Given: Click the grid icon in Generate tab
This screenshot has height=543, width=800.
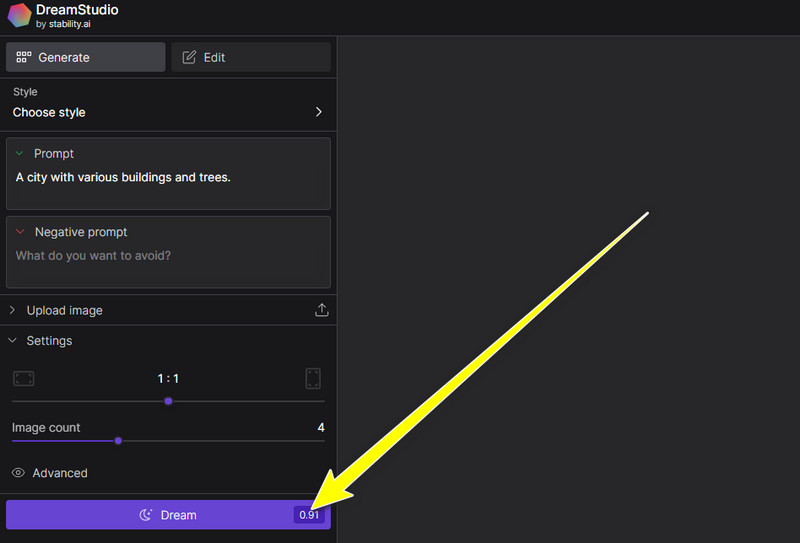Looking at the screenshot, I should click(x=24, y=57).
